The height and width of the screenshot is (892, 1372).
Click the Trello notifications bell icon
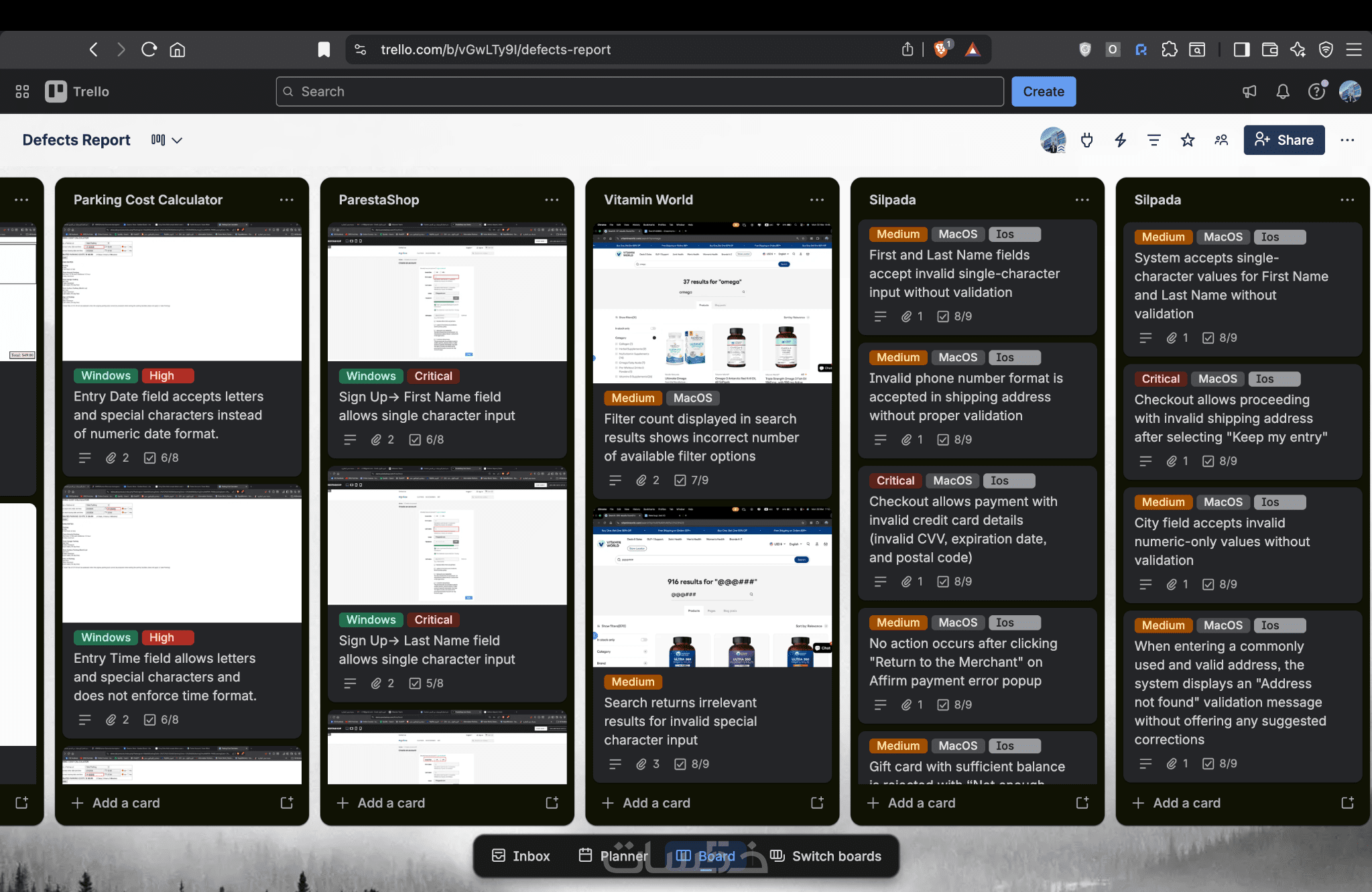[1282, 92]
